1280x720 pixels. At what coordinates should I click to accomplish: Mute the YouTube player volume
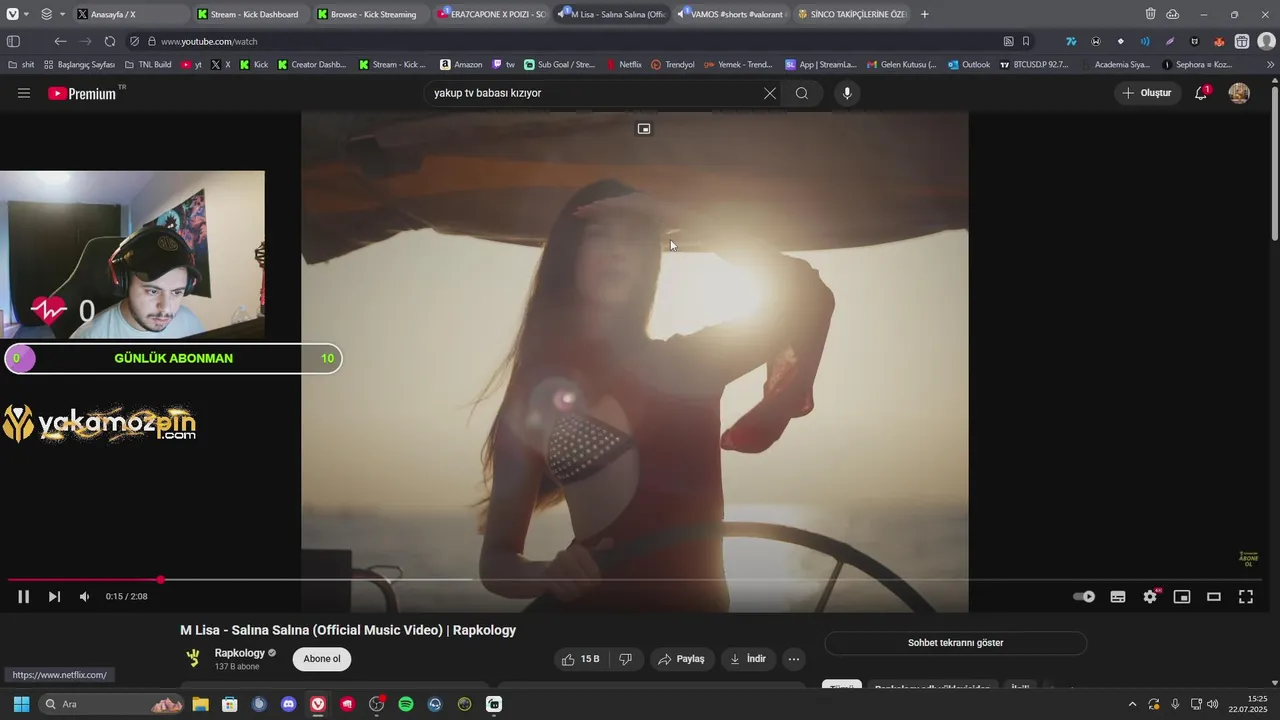84,597
